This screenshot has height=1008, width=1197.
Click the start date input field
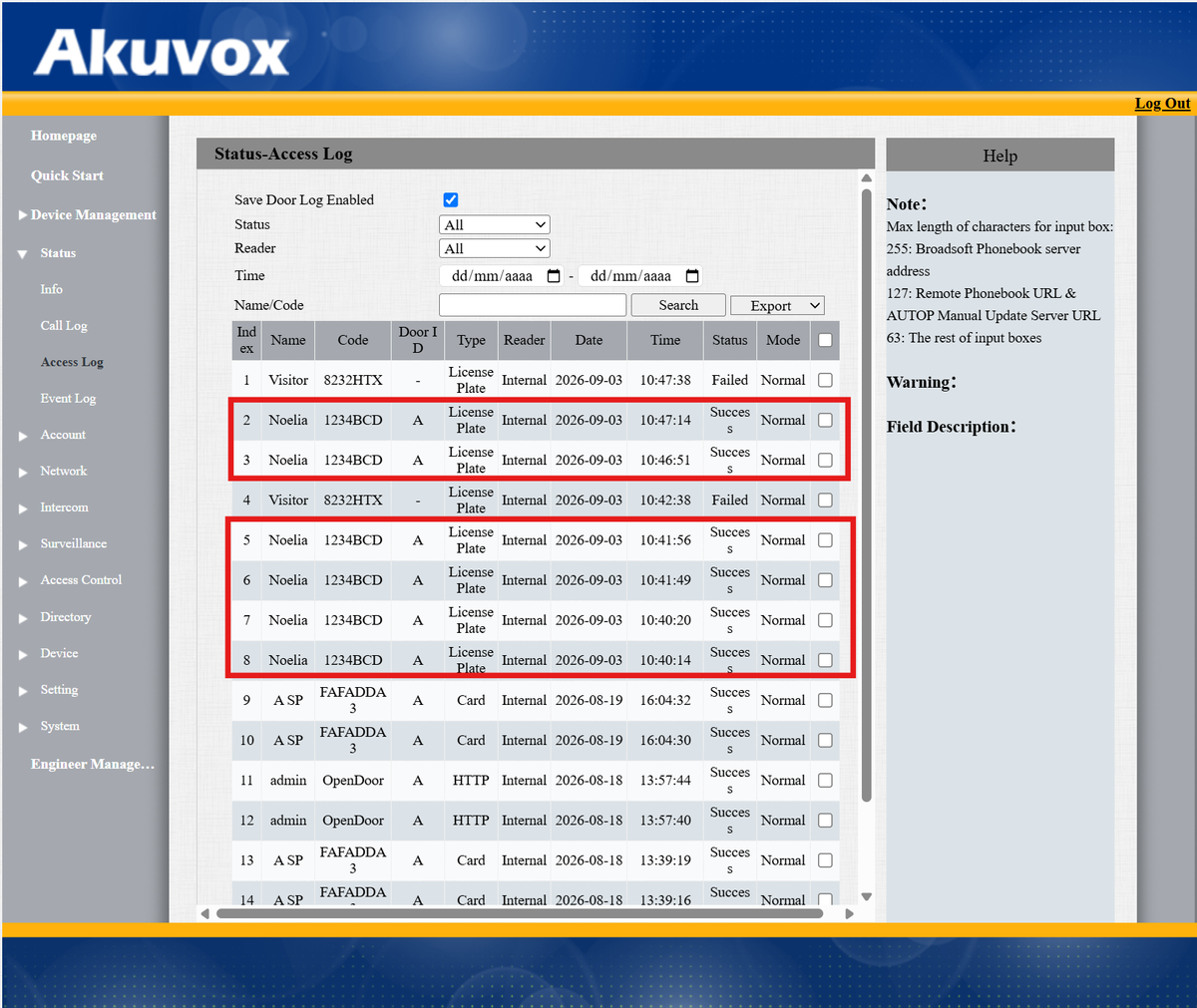click(x=502, y=276)
